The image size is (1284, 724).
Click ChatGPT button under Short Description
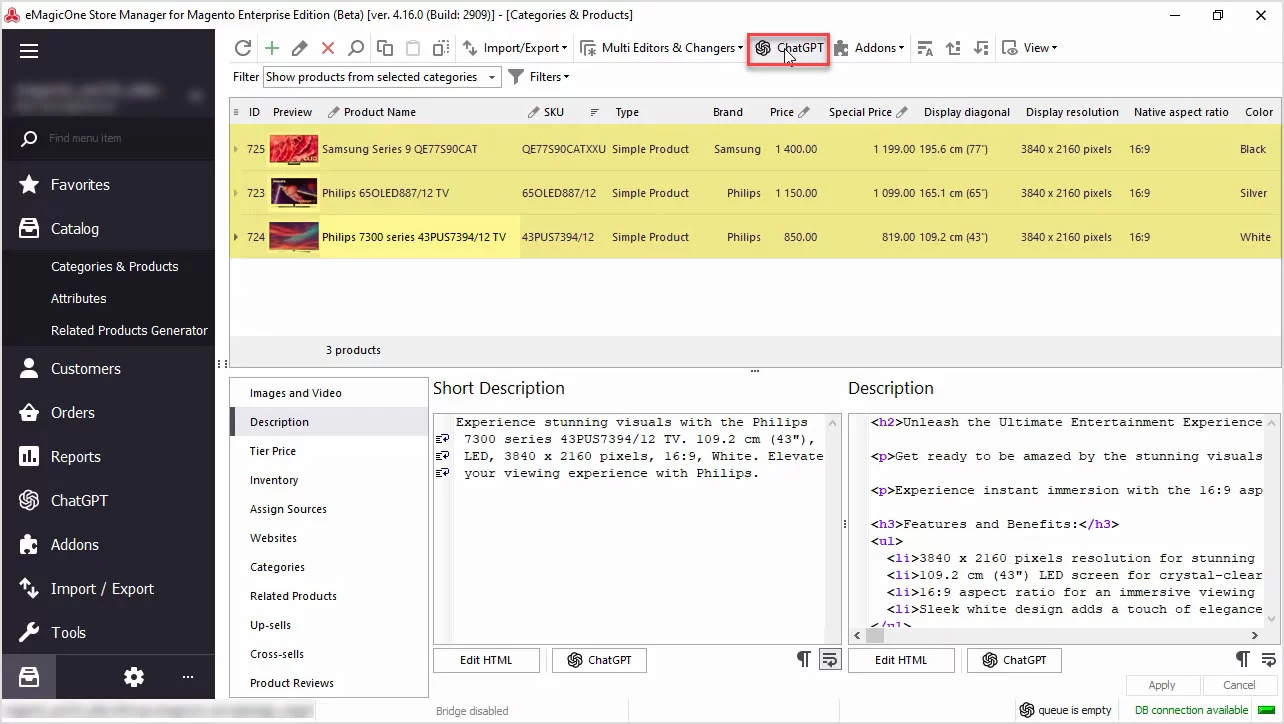(x=599, y=660)
